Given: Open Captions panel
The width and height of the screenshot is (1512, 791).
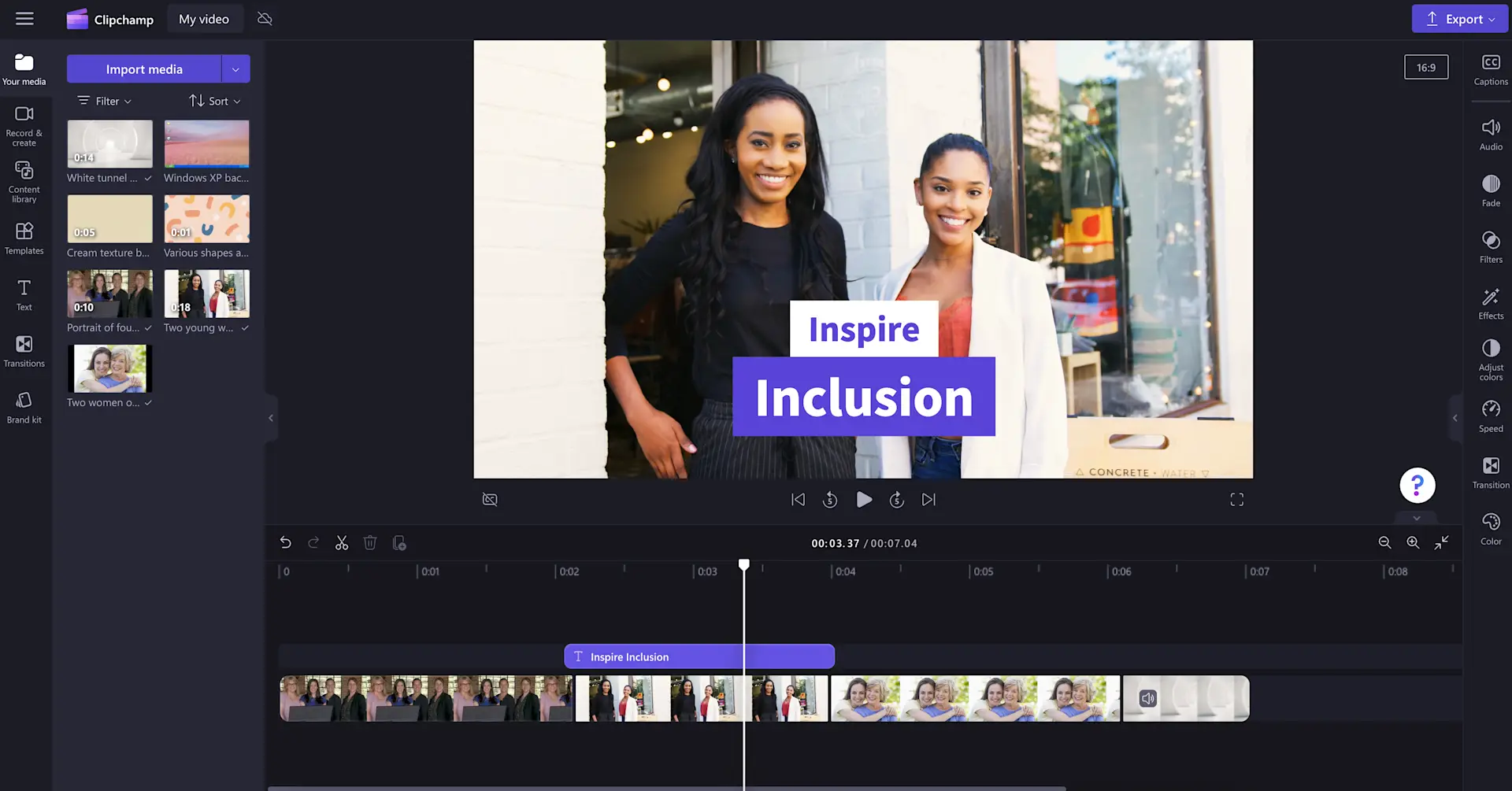Looking at the screenshot, I should [x=1491, y=69].
